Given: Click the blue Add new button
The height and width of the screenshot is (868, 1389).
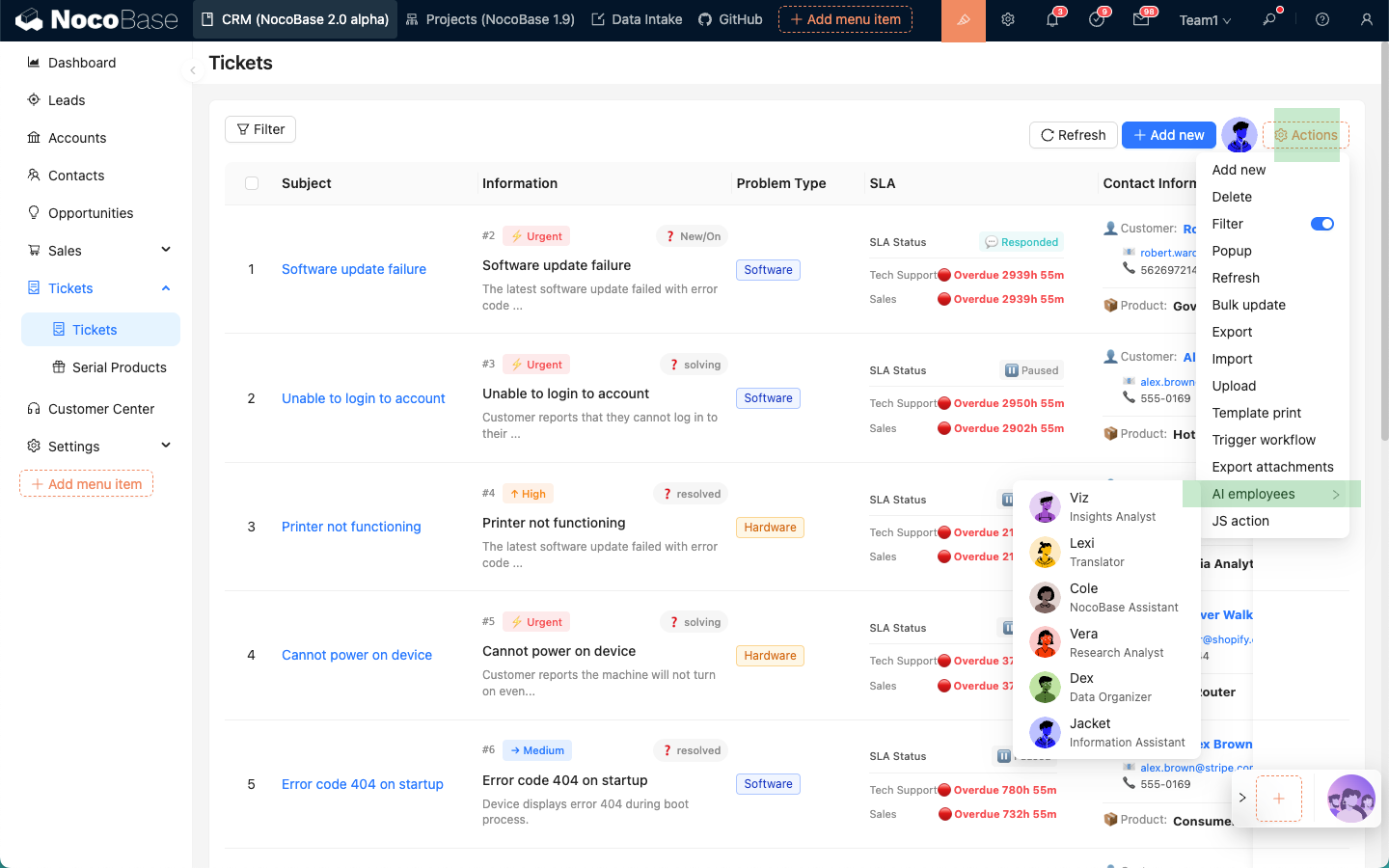Looking at the screenshot, I should point(1168,135).
